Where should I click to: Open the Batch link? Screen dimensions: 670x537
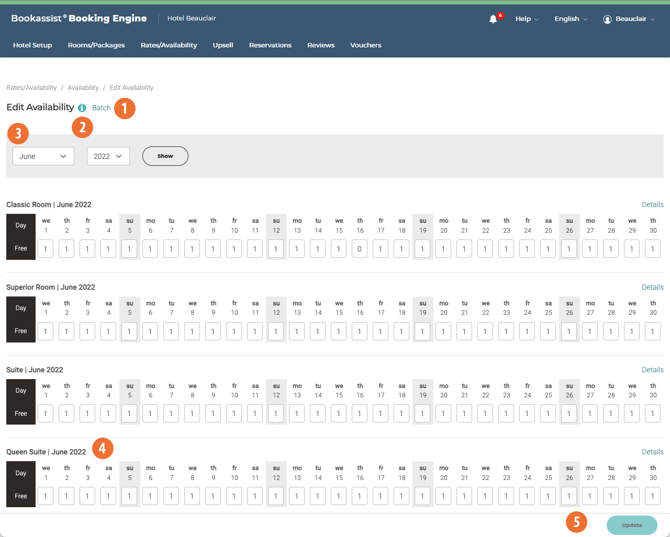click(x=101, y=108)
